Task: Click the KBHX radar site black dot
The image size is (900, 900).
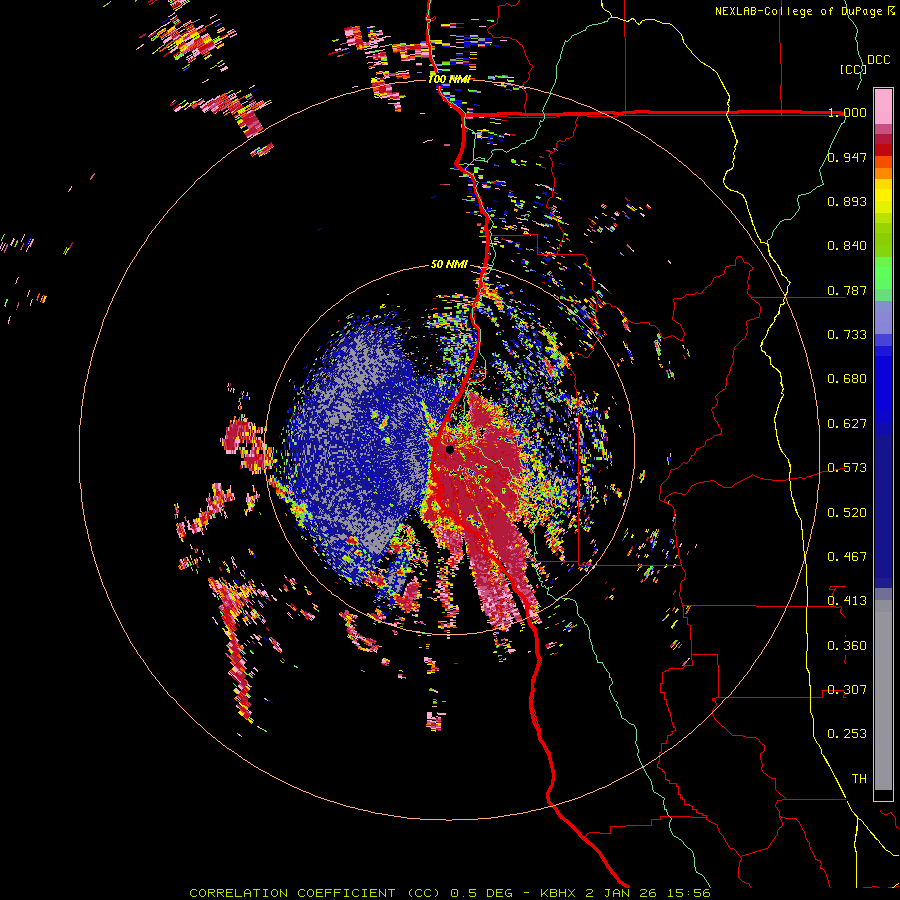Action: point(450,449)
